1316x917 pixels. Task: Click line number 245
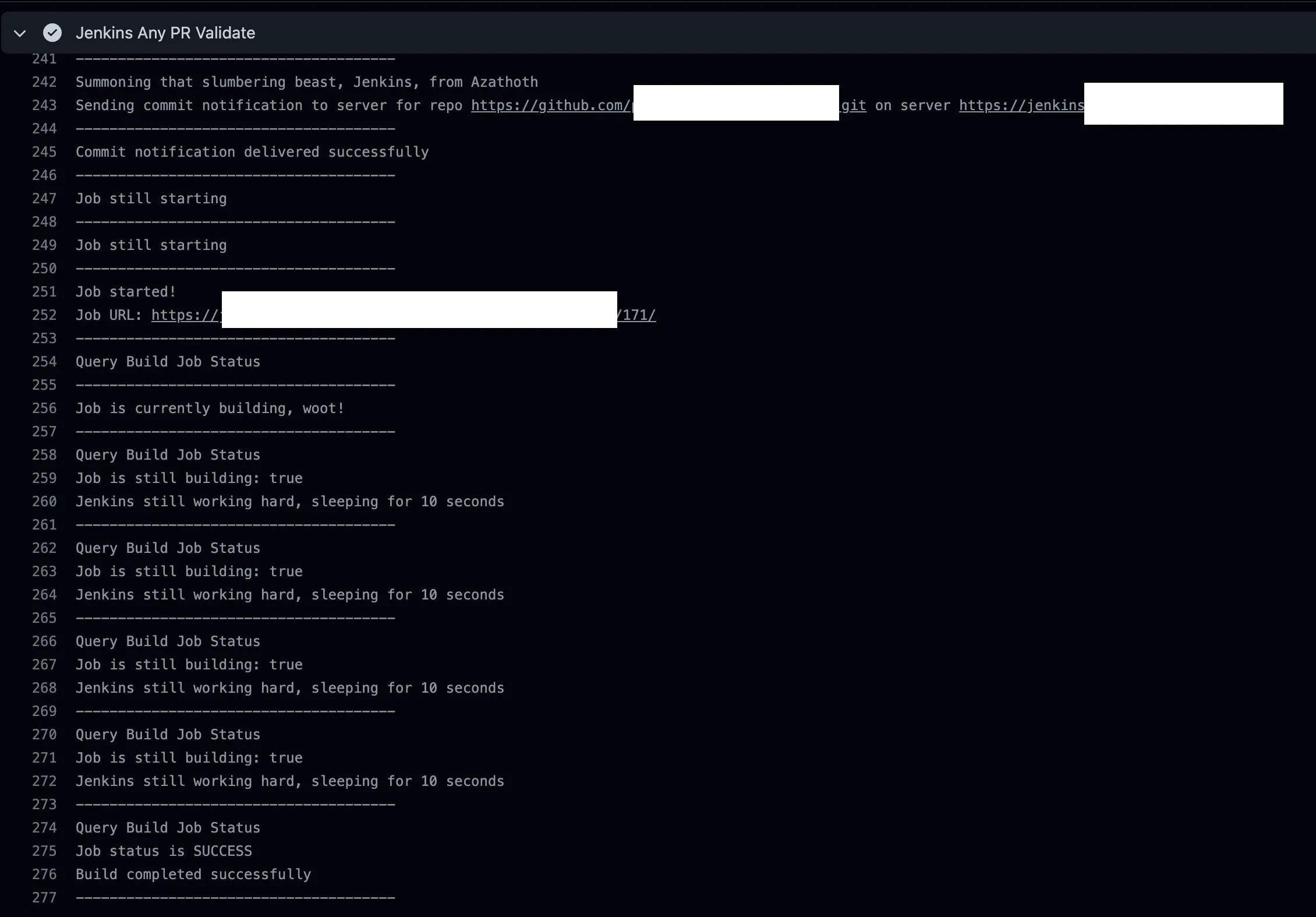44,152
